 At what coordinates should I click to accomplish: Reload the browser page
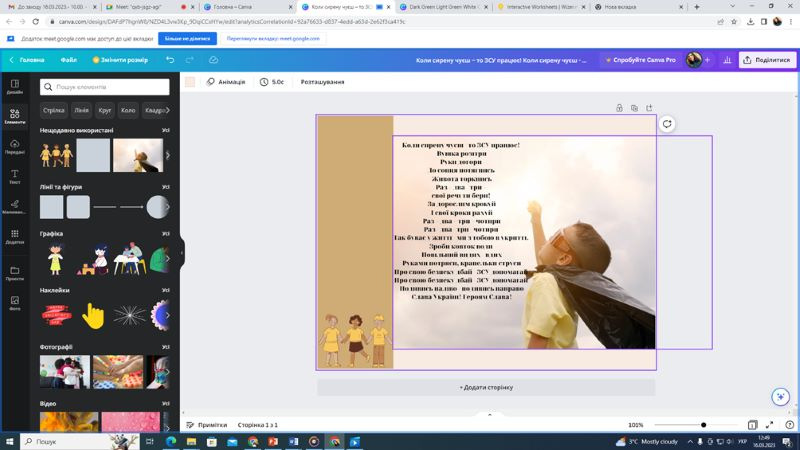pyautogui.click(x=35, y=21)
